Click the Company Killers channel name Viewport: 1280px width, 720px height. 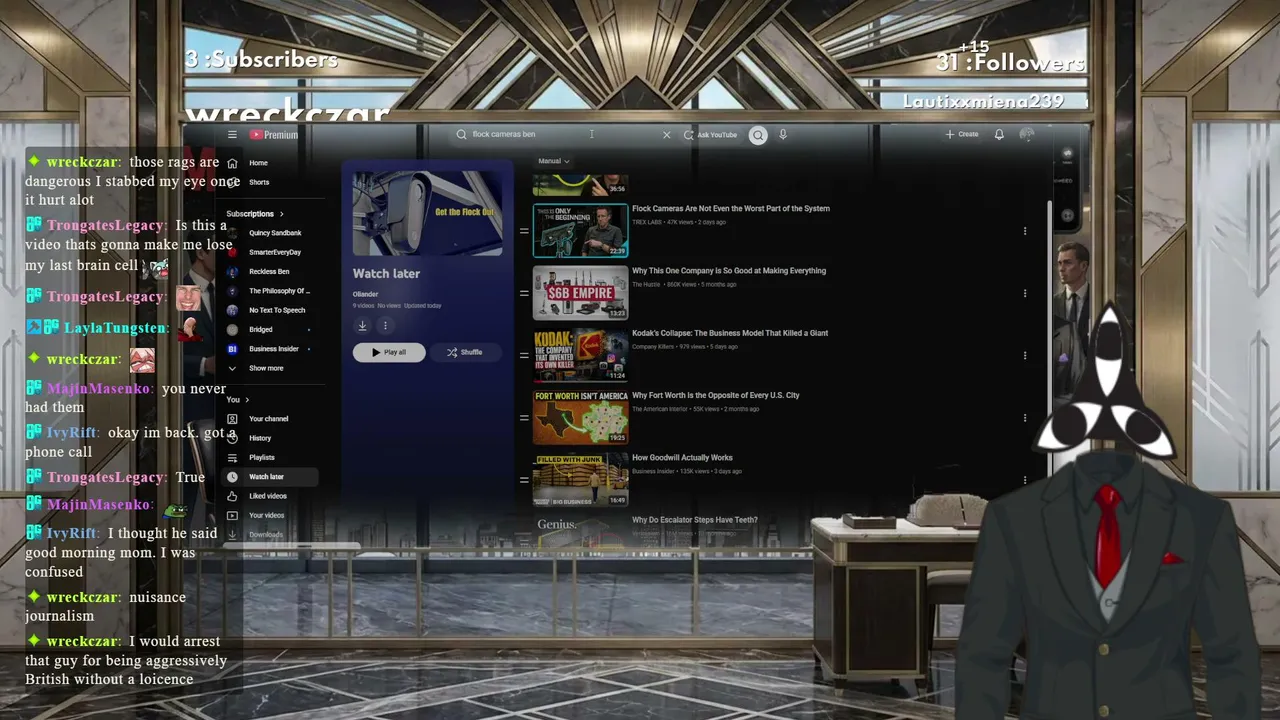coord(653,346)
